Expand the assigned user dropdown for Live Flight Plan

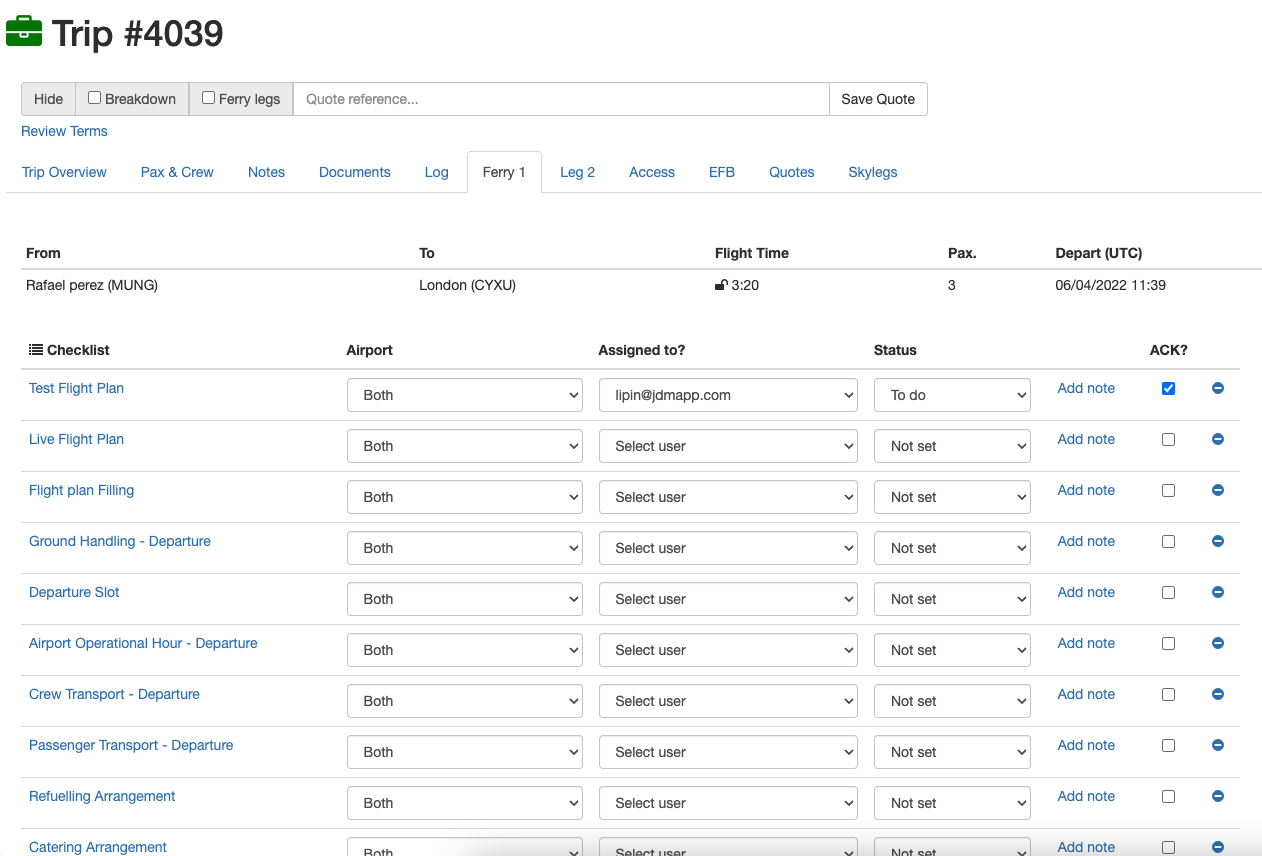coord(728,446)
